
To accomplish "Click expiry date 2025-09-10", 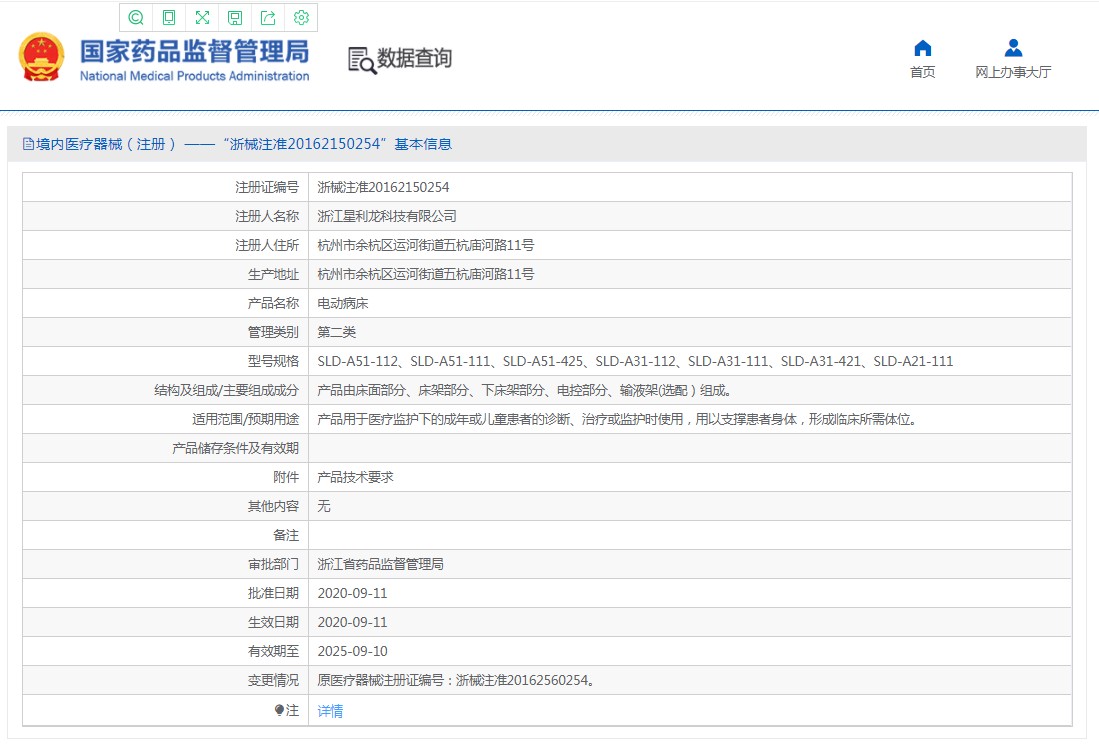I will point(353,651).
